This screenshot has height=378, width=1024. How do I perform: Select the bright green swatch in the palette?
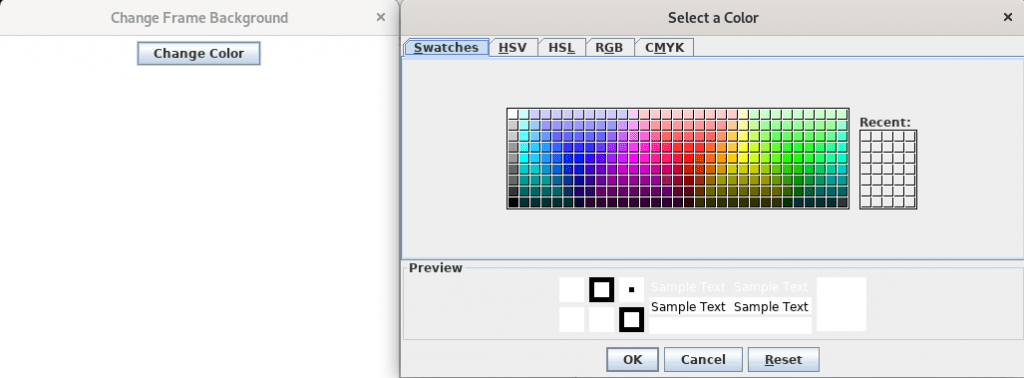pyautogui.click(x=799, y=158)
